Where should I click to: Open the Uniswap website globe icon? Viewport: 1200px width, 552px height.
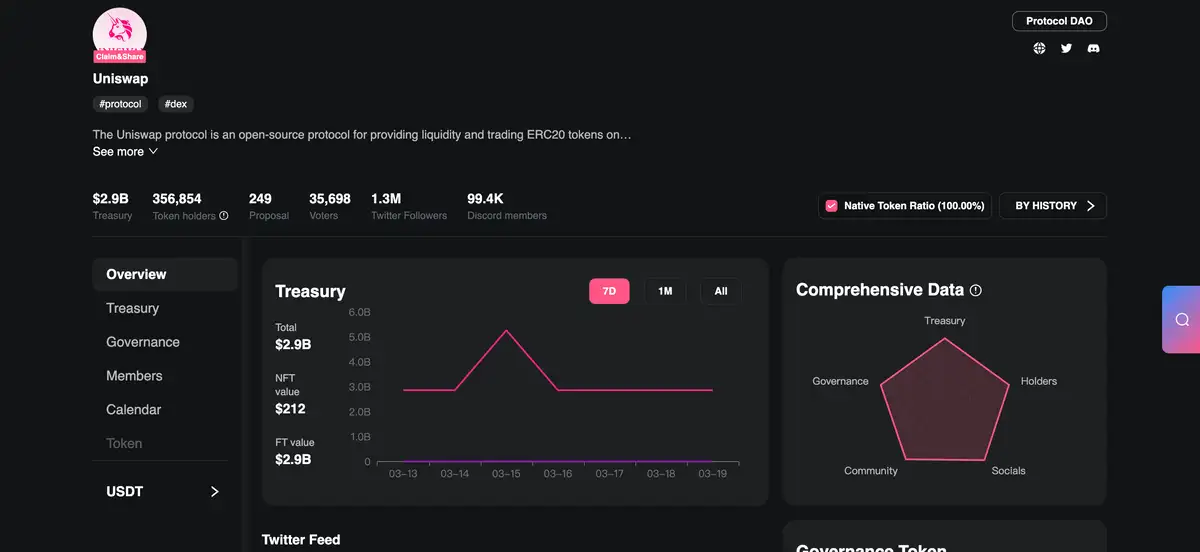click(1039, 48)
